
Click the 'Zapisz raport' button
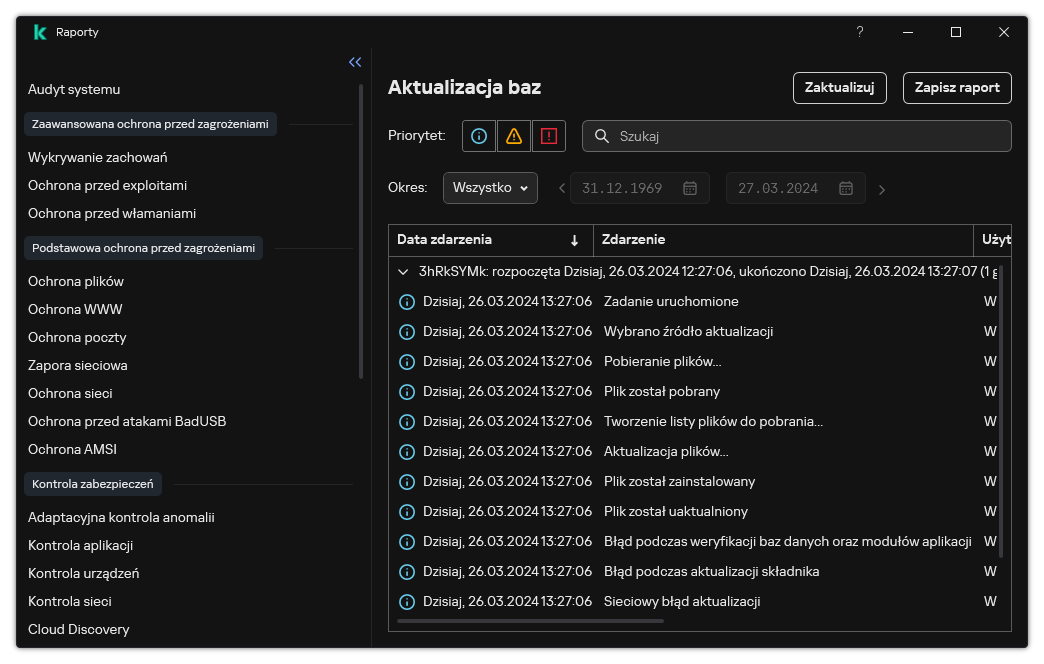click(x=957, y=88)
